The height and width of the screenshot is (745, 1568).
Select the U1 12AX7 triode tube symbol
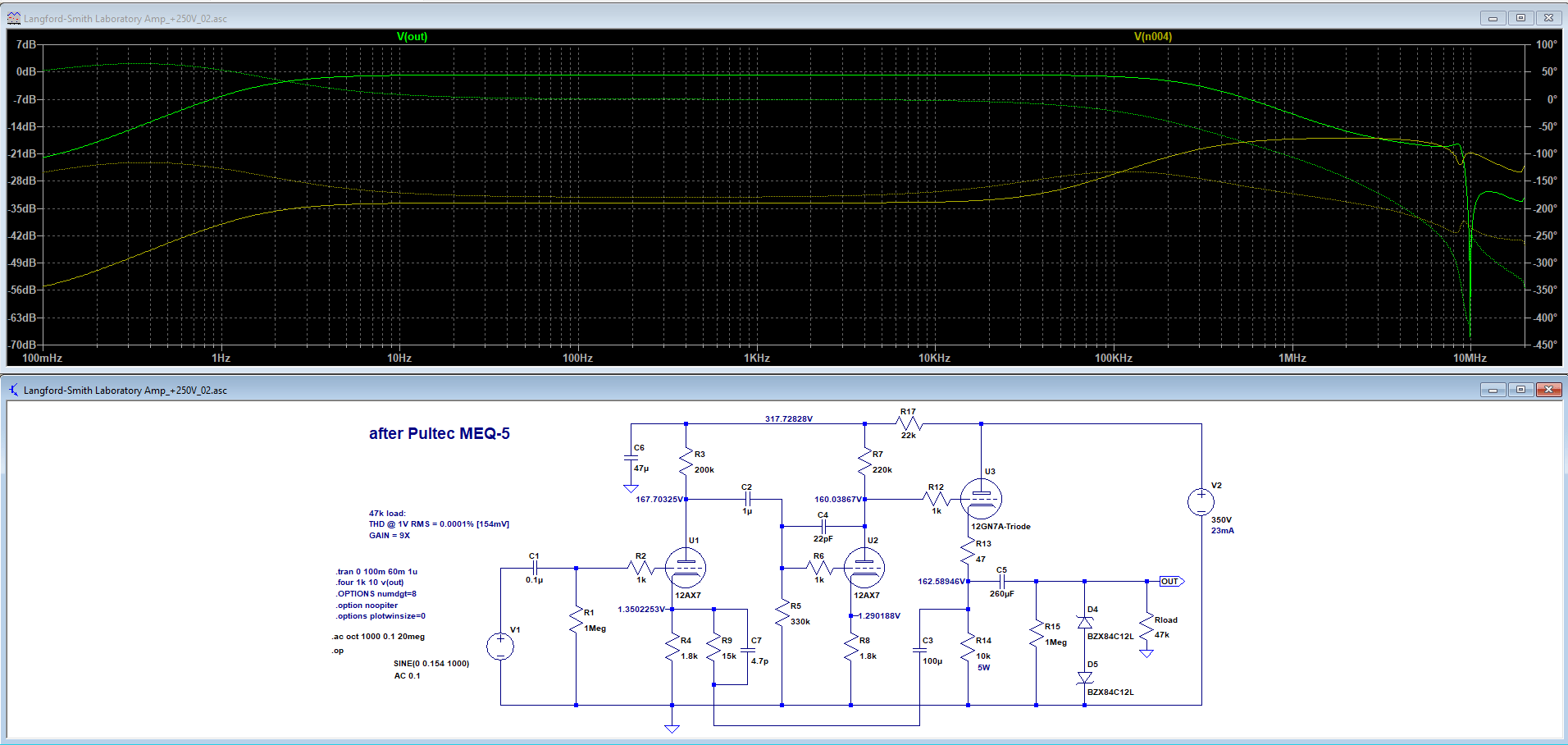(x=686, y=568)
